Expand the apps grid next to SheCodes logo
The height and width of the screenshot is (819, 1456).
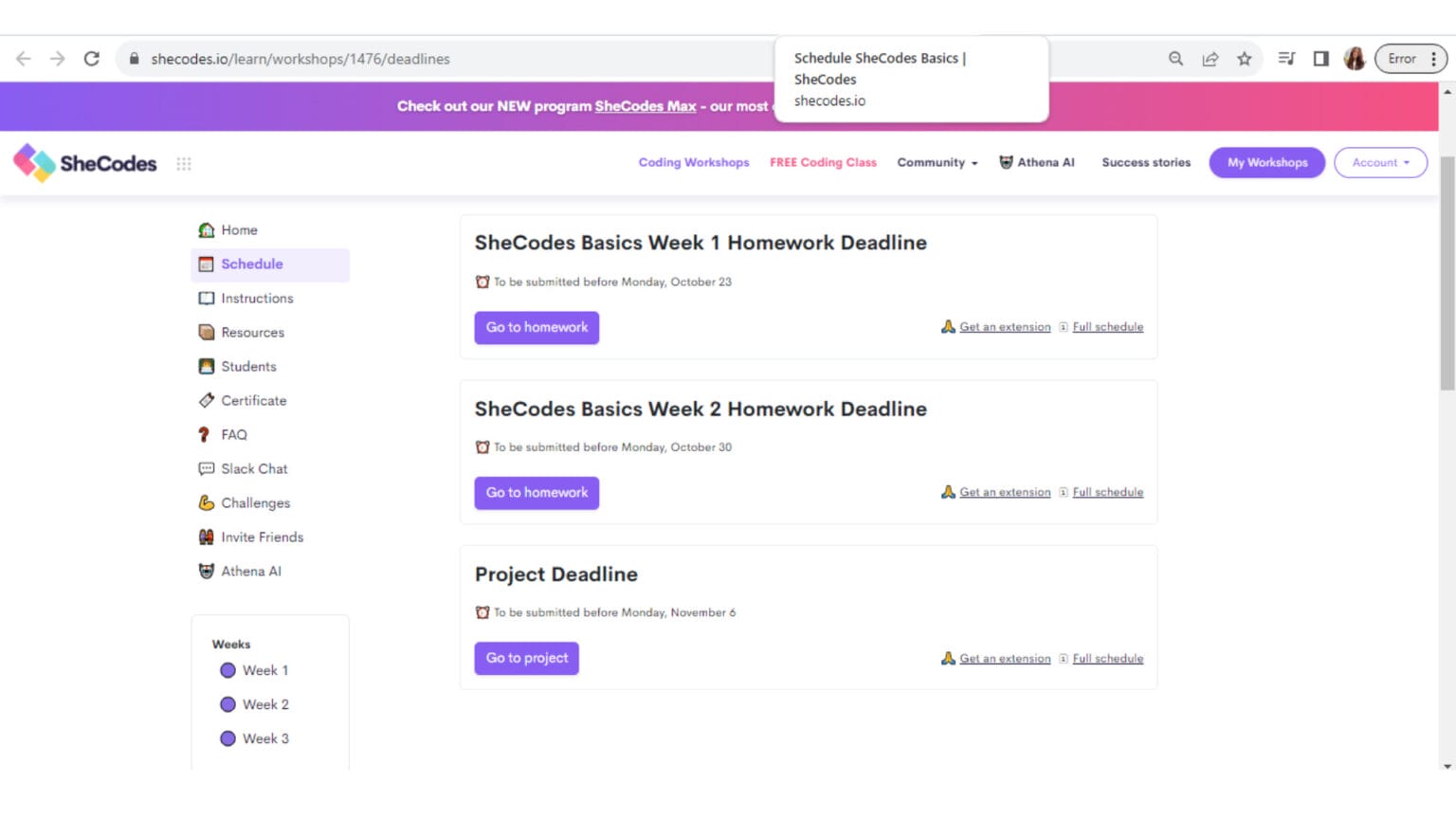[184, 163]
